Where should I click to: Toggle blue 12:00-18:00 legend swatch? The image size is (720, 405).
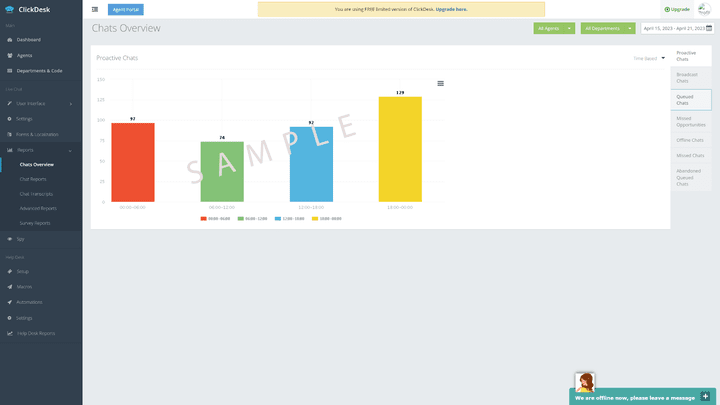coord(278,219)
